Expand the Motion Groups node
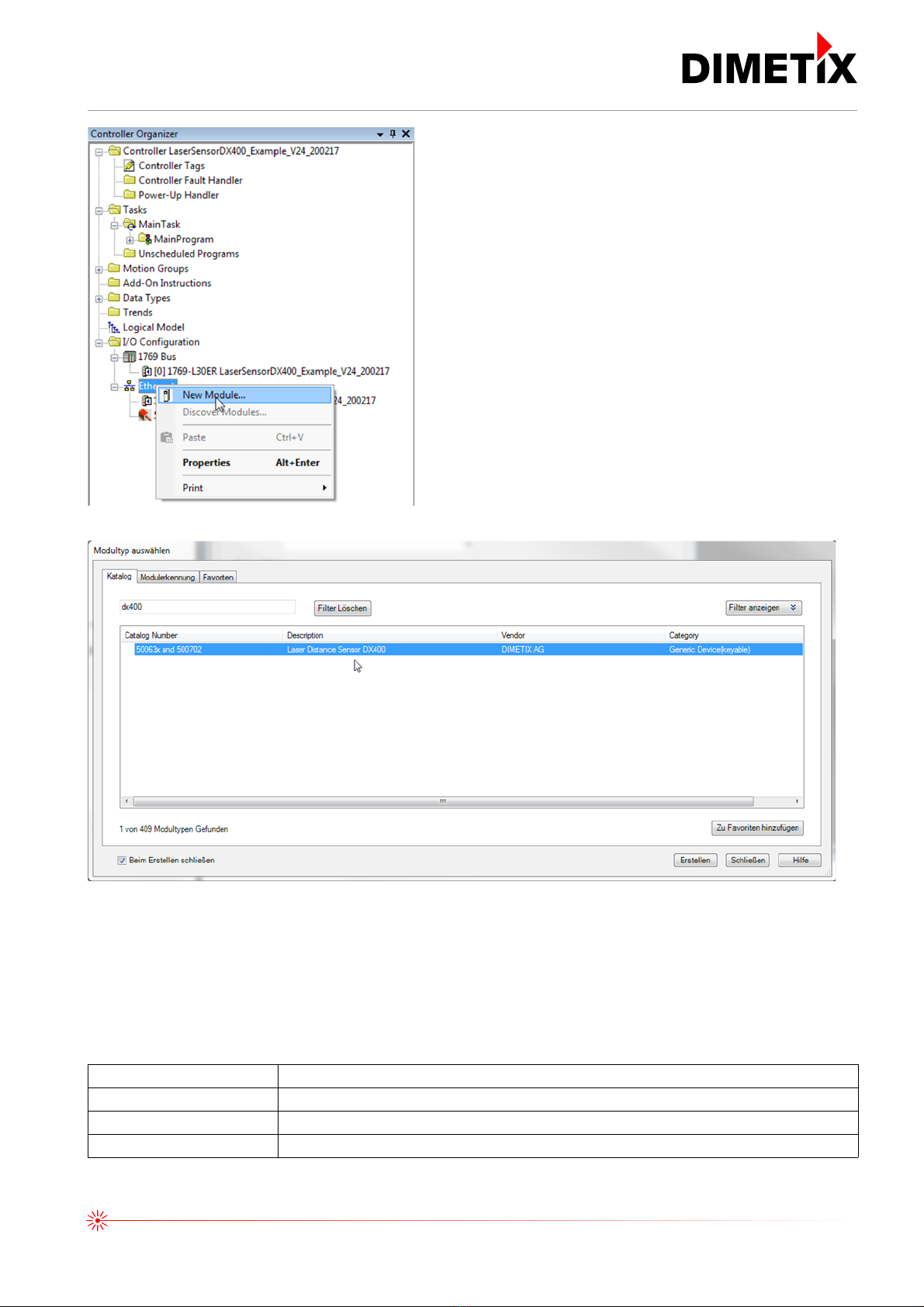The image size is (924, 1307). tap(99, 269)
